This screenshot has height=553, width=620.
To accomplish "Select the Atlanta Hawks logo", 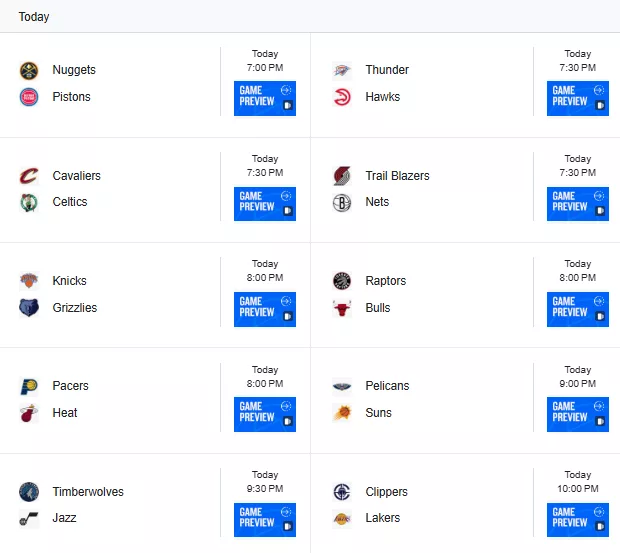I will click(342, 97).
